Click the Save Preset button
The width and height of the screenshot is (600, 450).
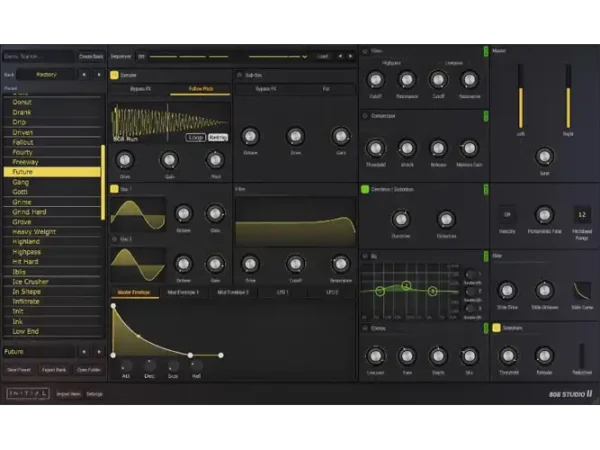point(19,370)
